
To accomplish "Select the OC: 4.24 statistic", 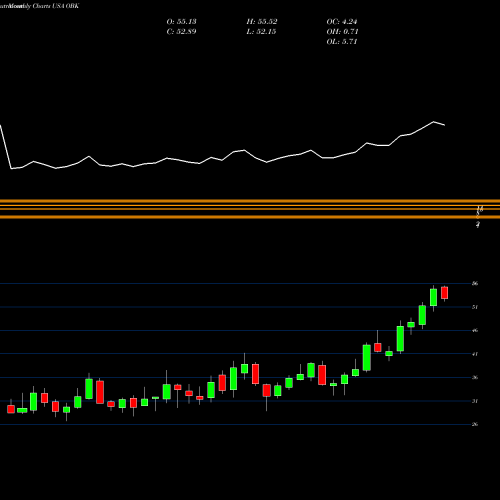I will pos(342,22).
